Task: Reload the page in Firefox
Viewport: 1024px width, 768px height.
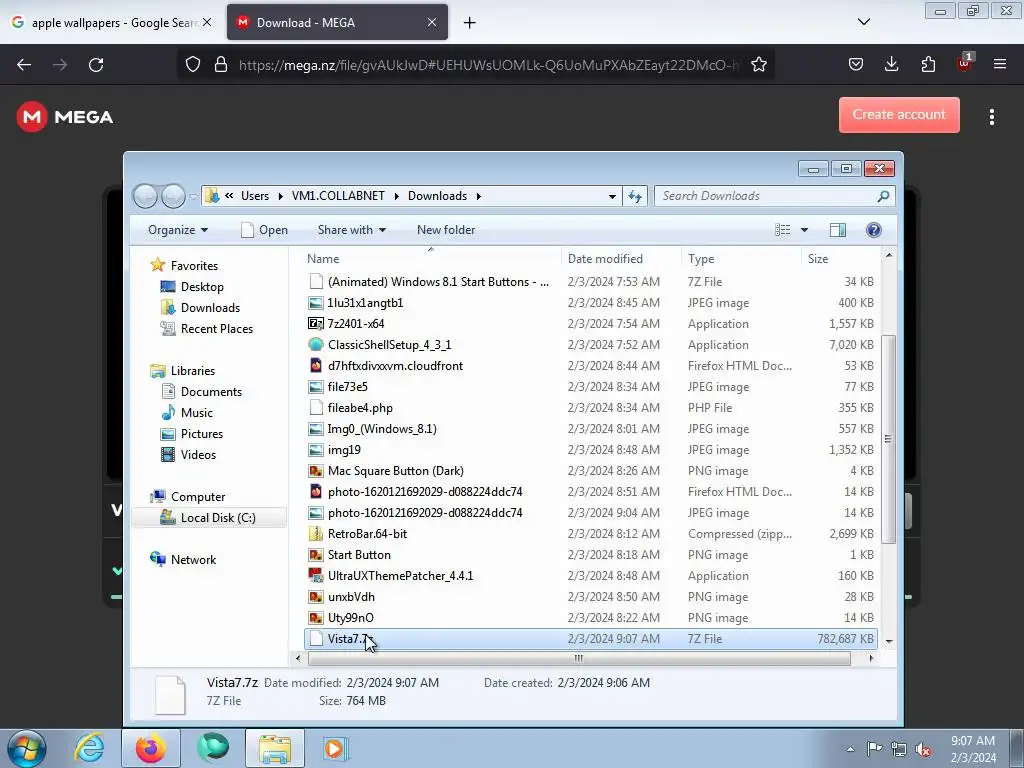Action: tap(96, 65)
